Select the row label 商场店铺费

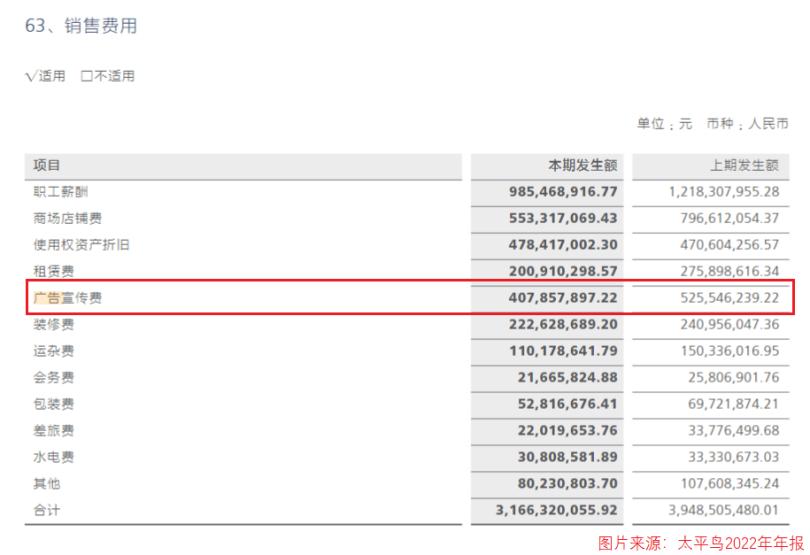tap(68, 218)
